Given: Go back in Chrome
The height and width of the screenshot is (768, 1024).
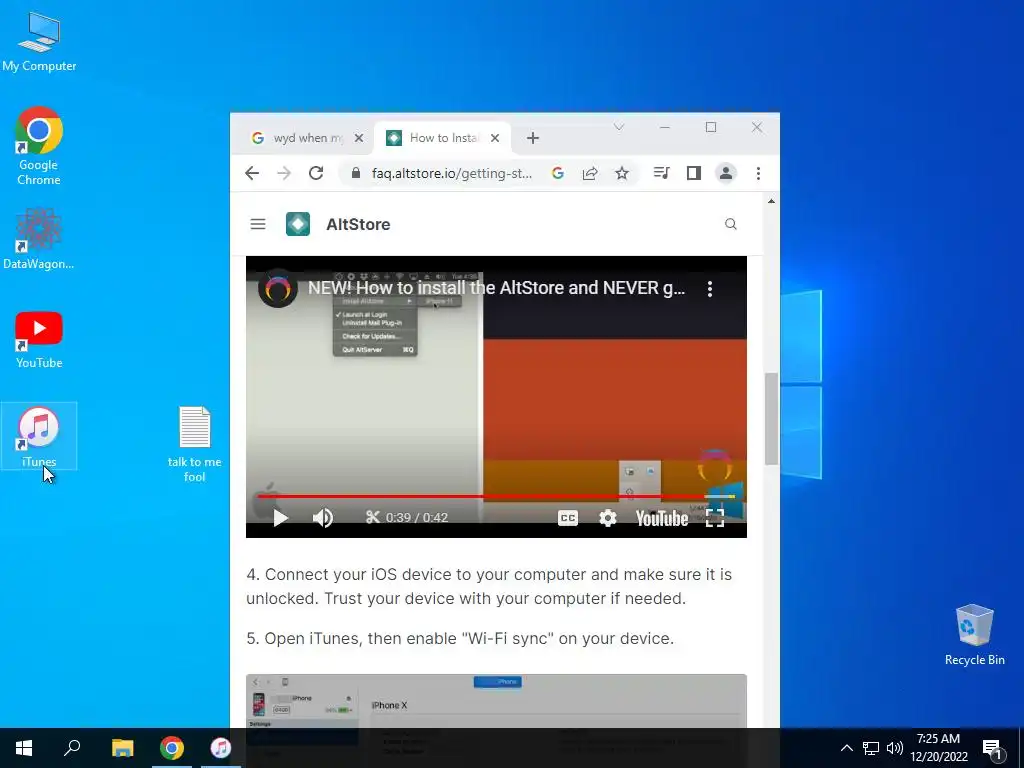Looking at the screenshot, I should coord(252,173).
